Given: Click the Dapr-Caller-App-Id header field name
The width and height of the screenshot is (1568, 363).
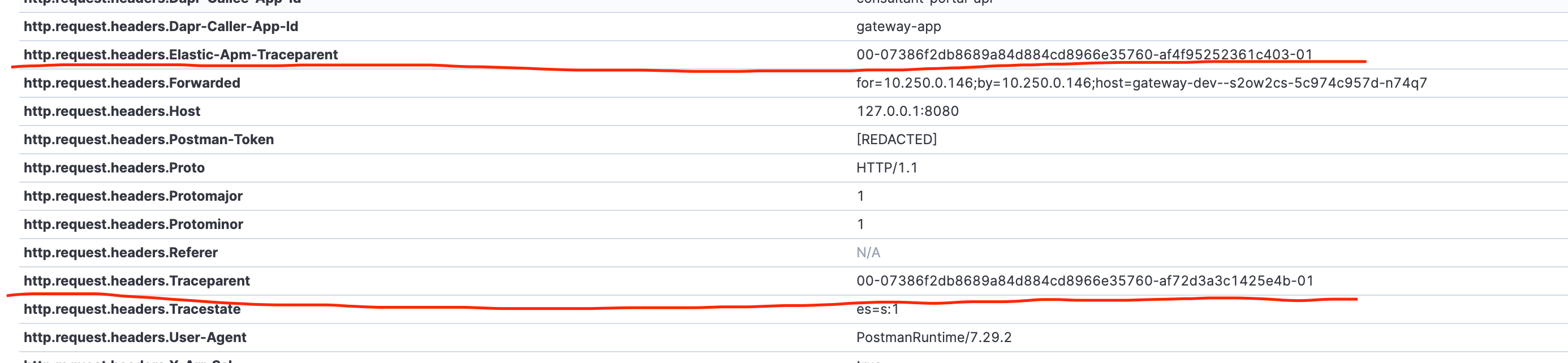Looking at the screenshot, I should tap(161, 27).
